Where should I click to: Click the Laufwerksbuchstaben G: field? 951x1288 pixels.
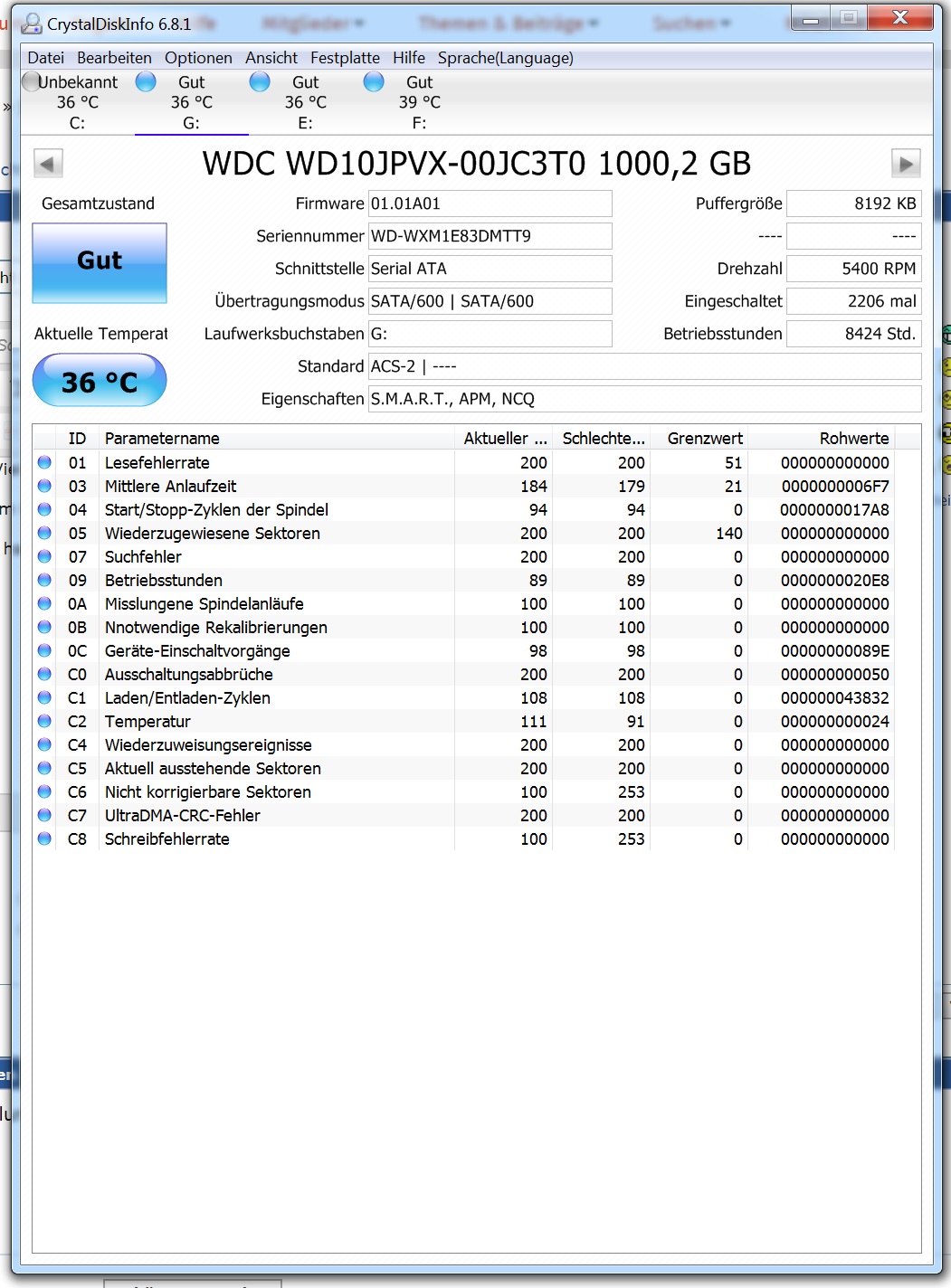coord(490,334)
